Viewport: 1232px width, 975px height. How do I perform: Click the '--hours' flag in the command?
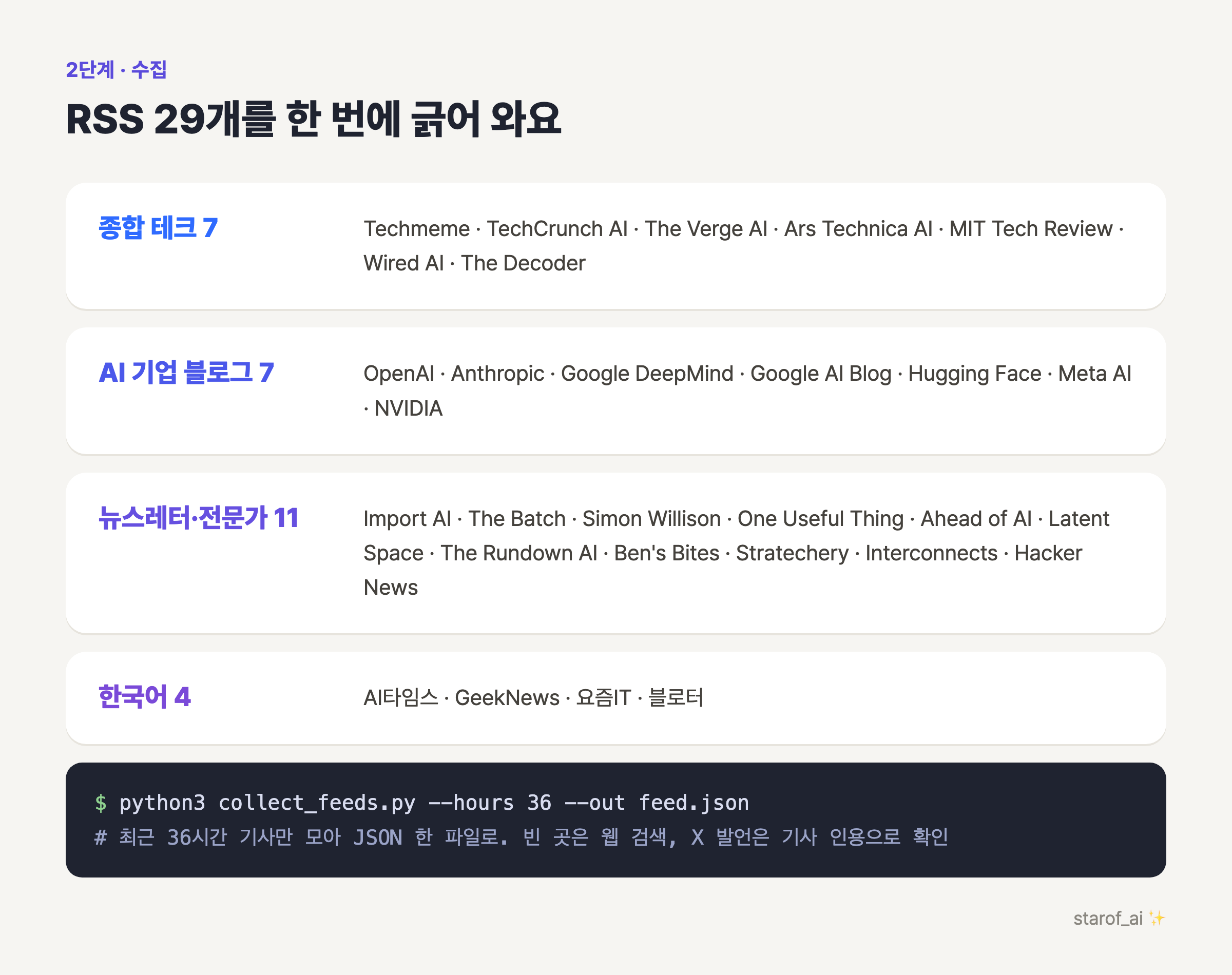[x=471, y=803]
